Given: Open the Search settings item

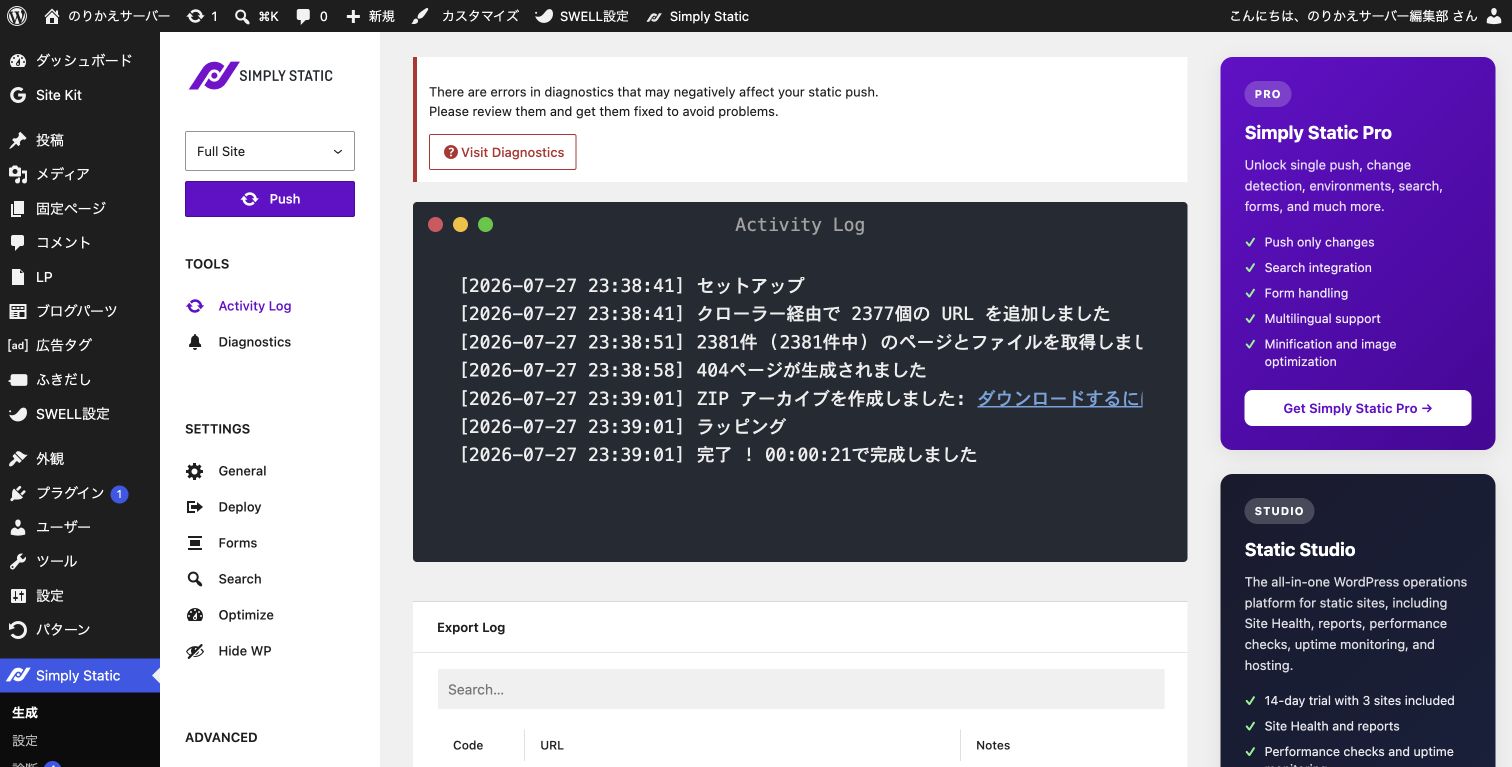Looking at the screenshot, I should [225, 579].
